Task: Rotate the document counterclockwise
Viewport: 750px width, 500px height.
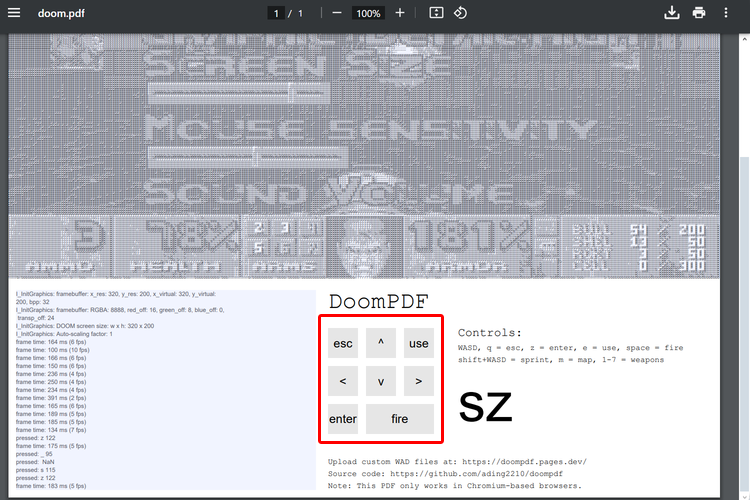Action: tap(460, 13)
